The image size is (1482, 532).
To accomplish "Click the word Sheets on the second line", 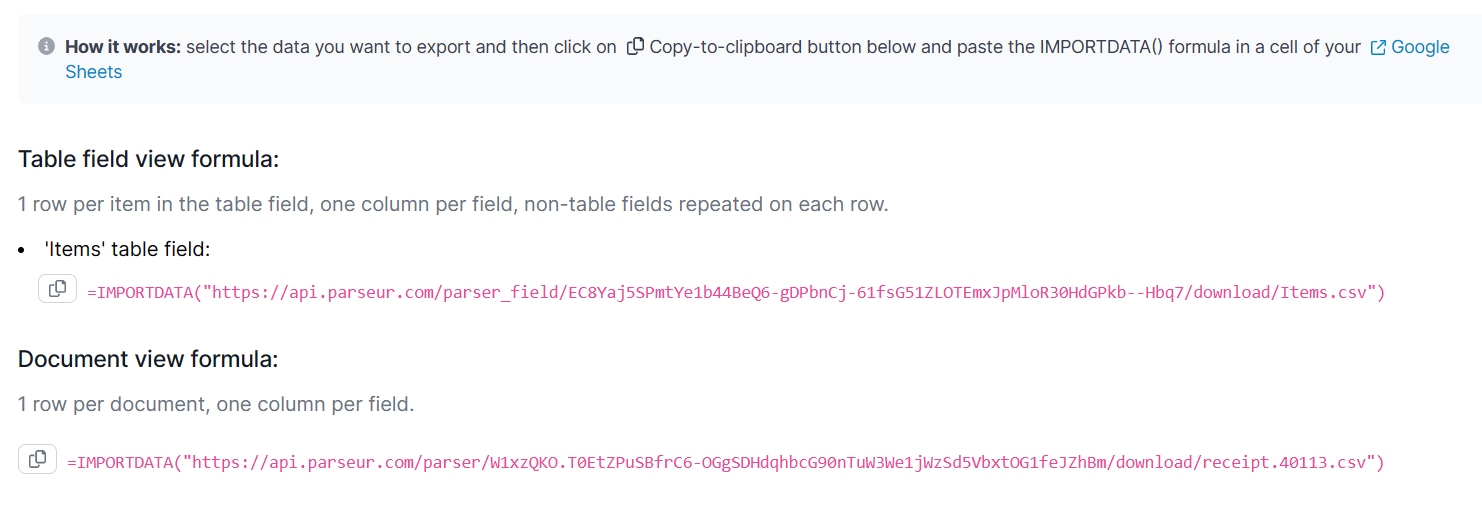I will pos(94,72).
